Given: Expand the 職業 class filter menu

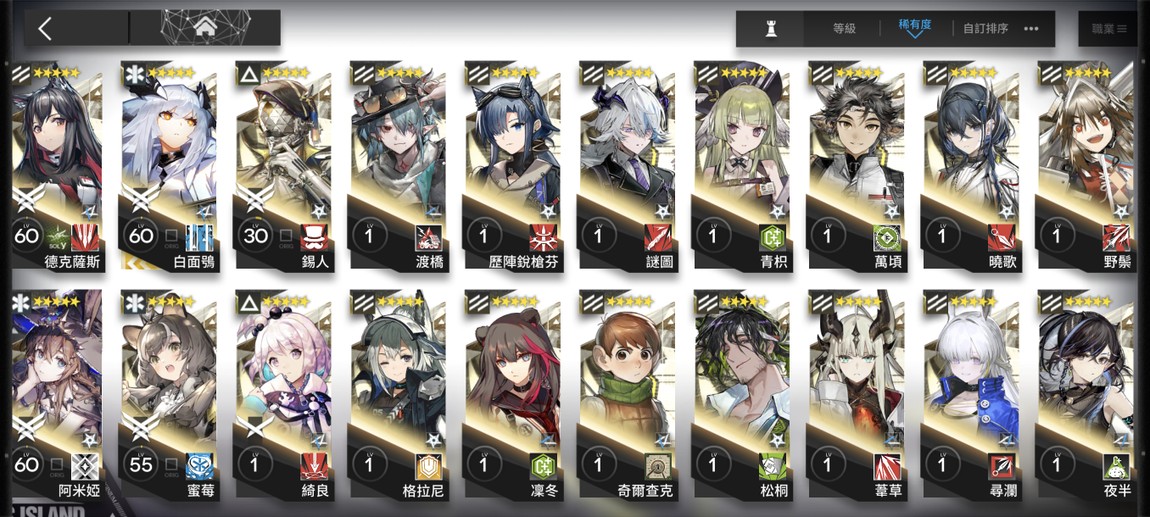Looking at the screenshot, I should [x=1108, y=29].
